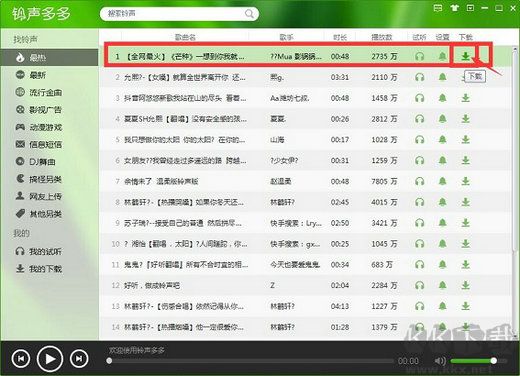Select 信息短信 in sidebar
The image size is (520, 376).
pos(49,144)
